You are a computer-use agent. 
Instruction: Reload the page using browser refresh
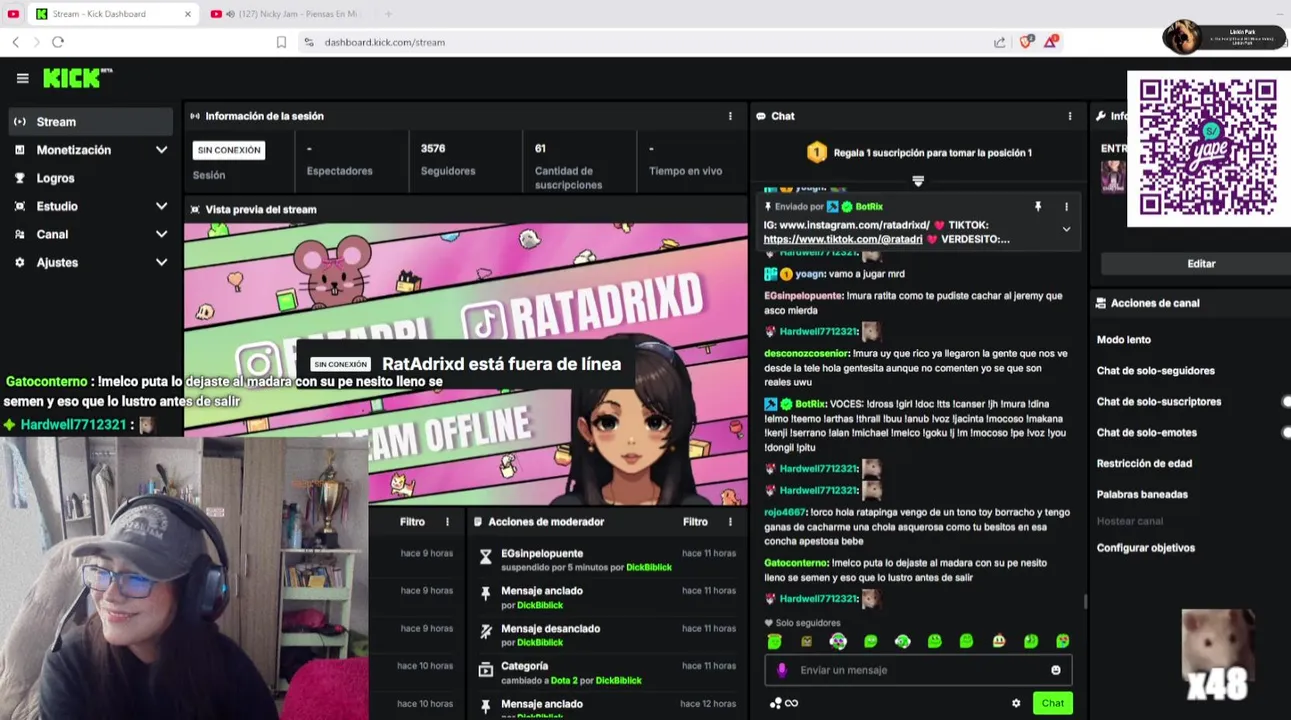[58, 42]
